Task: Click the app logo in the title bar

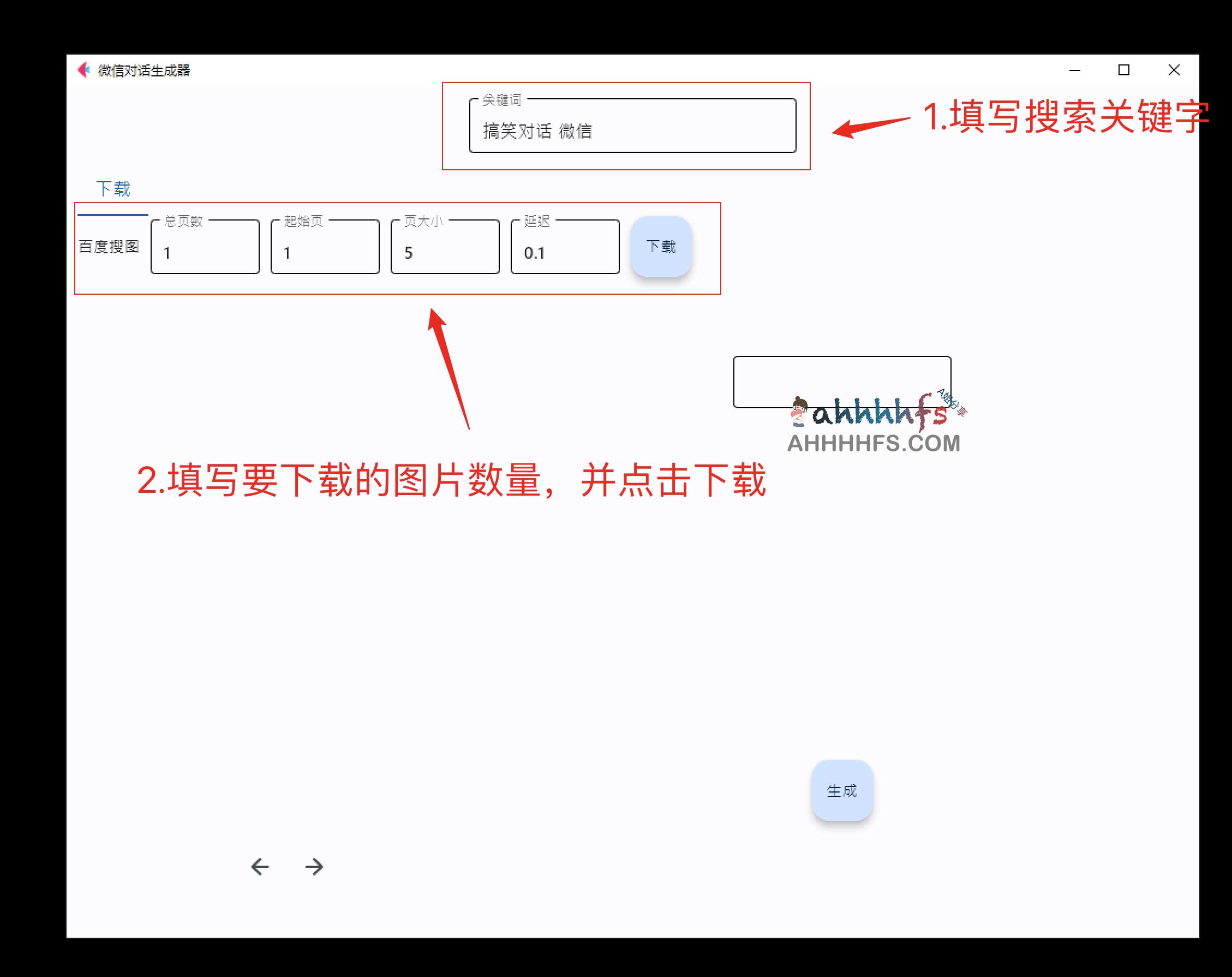Action: pyautogui.click(x=83, y=70)
